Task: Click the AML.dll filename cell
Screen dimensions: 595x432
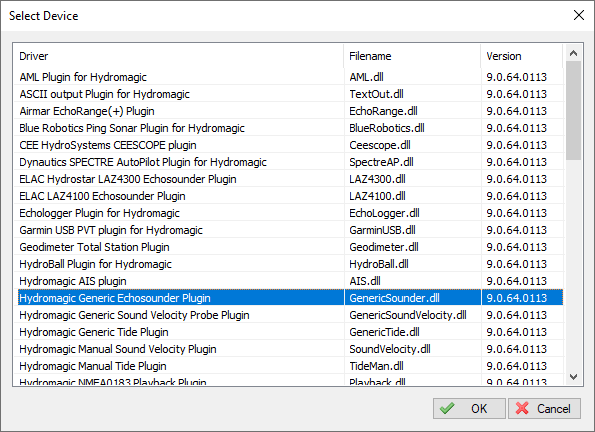Action: (412, 77)
